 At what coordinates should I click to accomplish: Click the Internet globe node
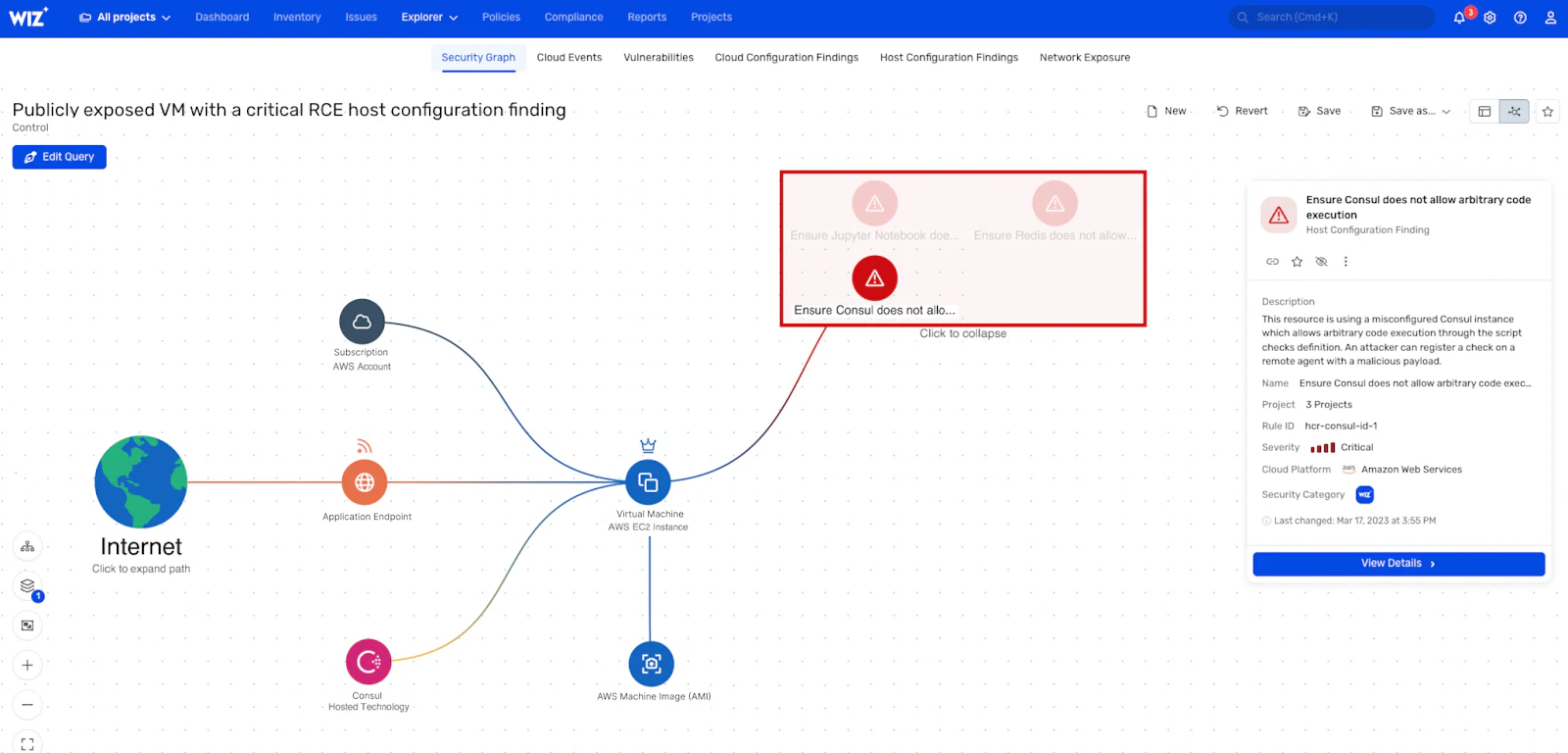pyautogui.click(x=141, y=482)
